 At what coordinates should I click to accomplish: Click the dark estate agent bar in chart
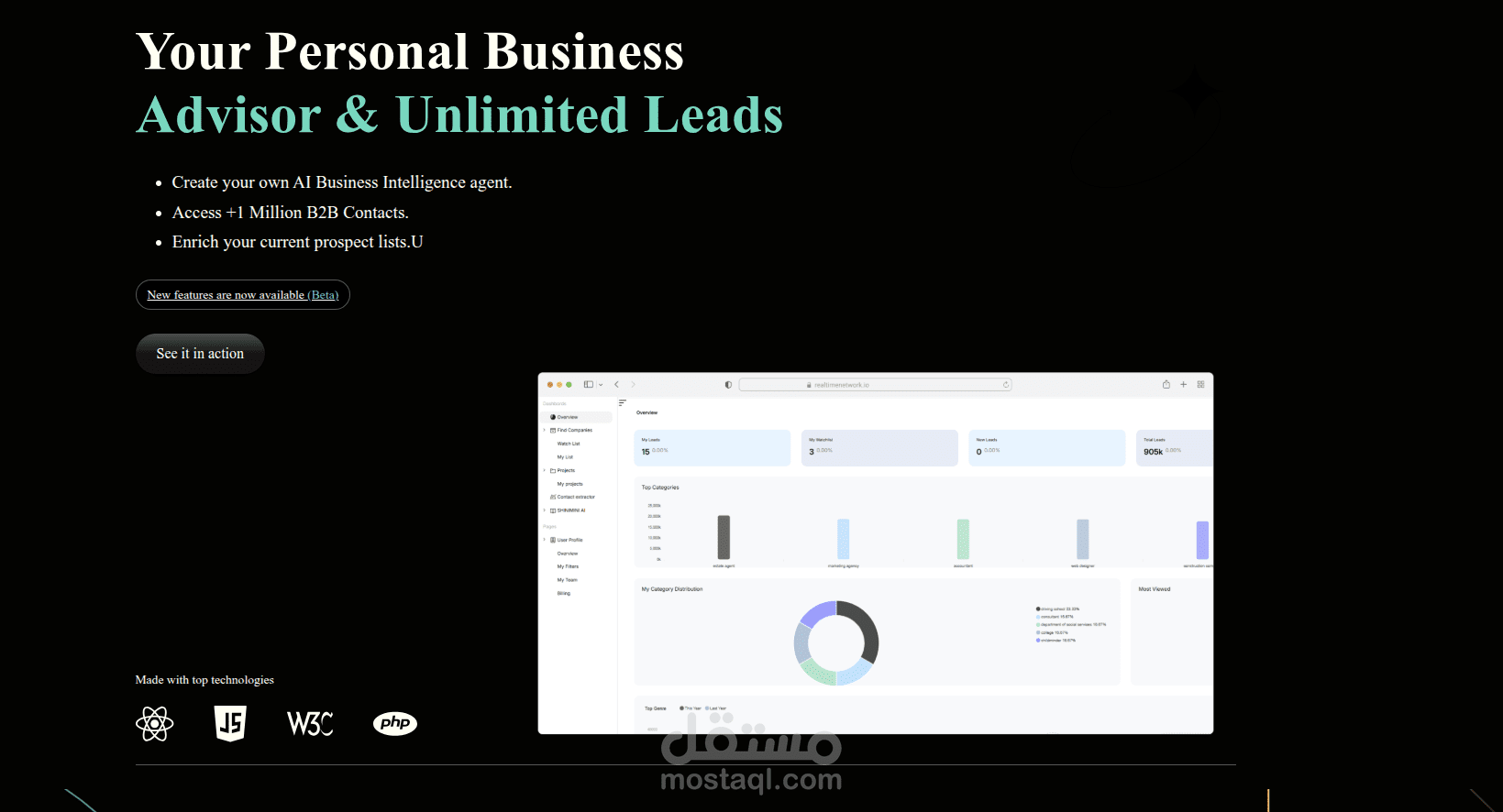point(724,537)
